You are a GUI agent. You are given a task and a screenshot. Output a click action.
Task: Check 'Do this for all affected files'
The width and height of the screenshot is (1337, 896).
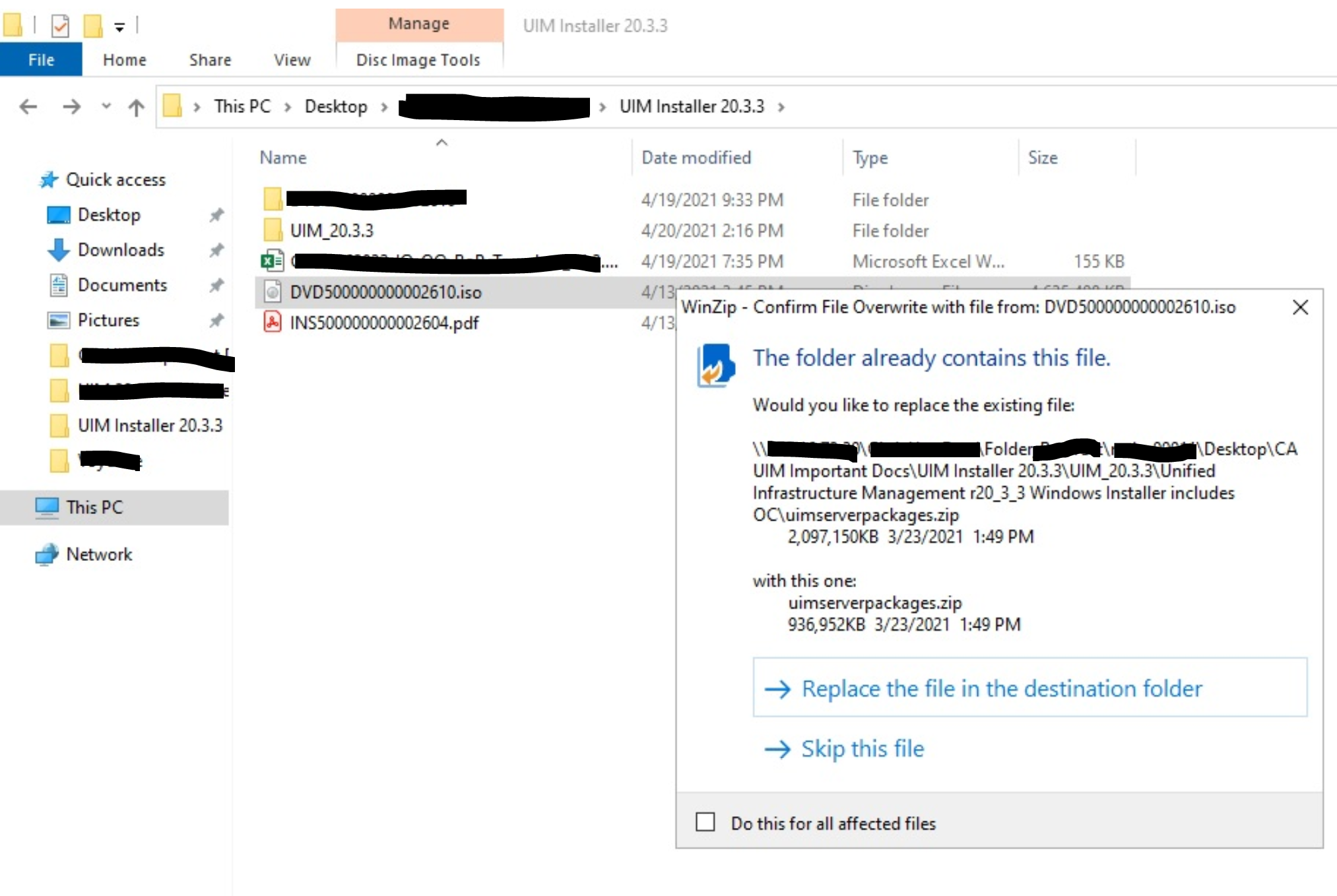[x=705, y=822]
